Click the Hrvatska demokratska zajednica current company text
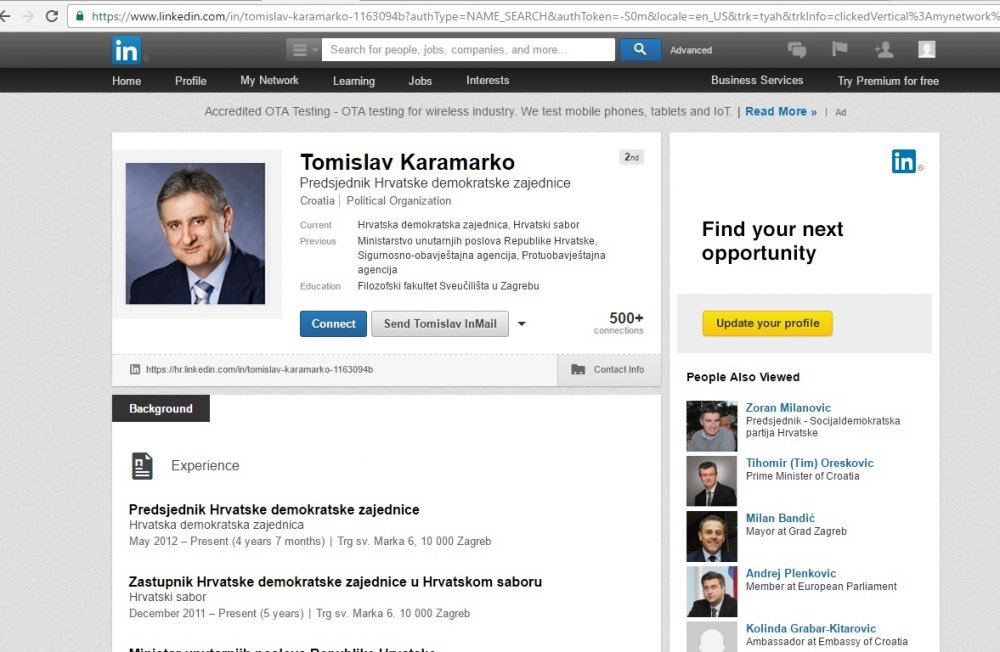Screen dimensions: 1000x652 pos(432,225)
